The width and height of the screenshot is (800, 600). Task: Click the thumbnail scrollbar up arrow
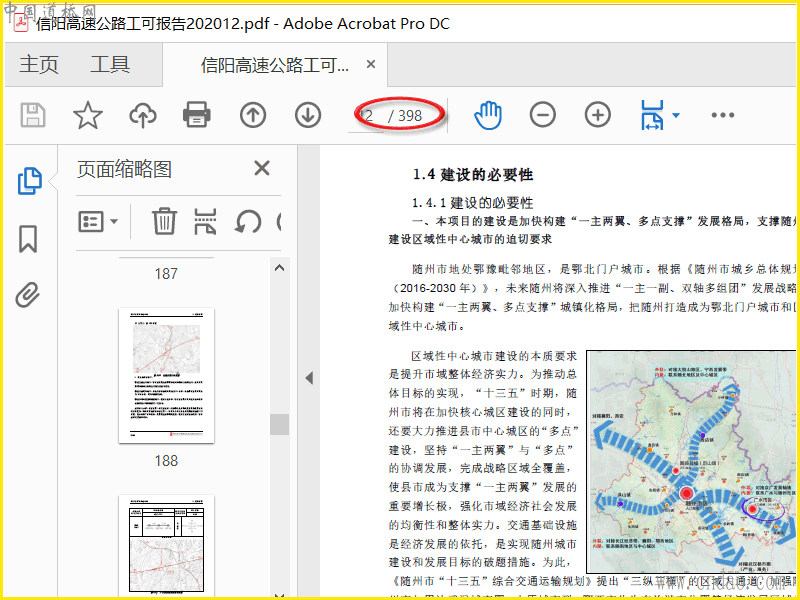click(279, 267)
